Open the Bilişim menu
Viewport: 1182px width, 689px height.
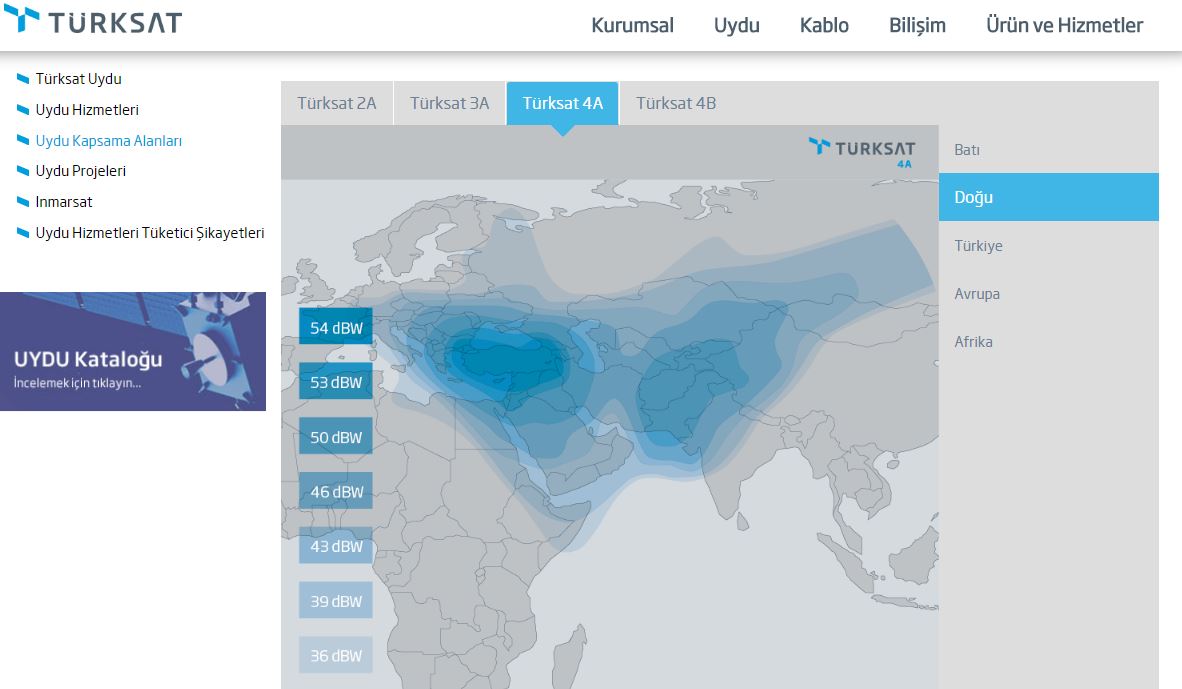click(917, 25)
